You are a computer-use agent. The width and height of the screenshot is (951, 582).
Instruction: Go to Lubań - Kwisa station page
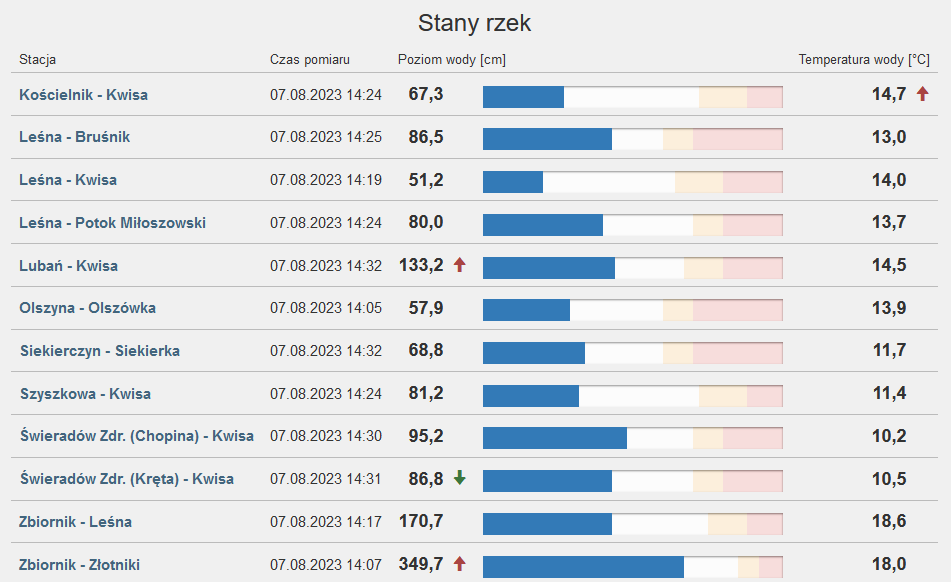[68, 266]
